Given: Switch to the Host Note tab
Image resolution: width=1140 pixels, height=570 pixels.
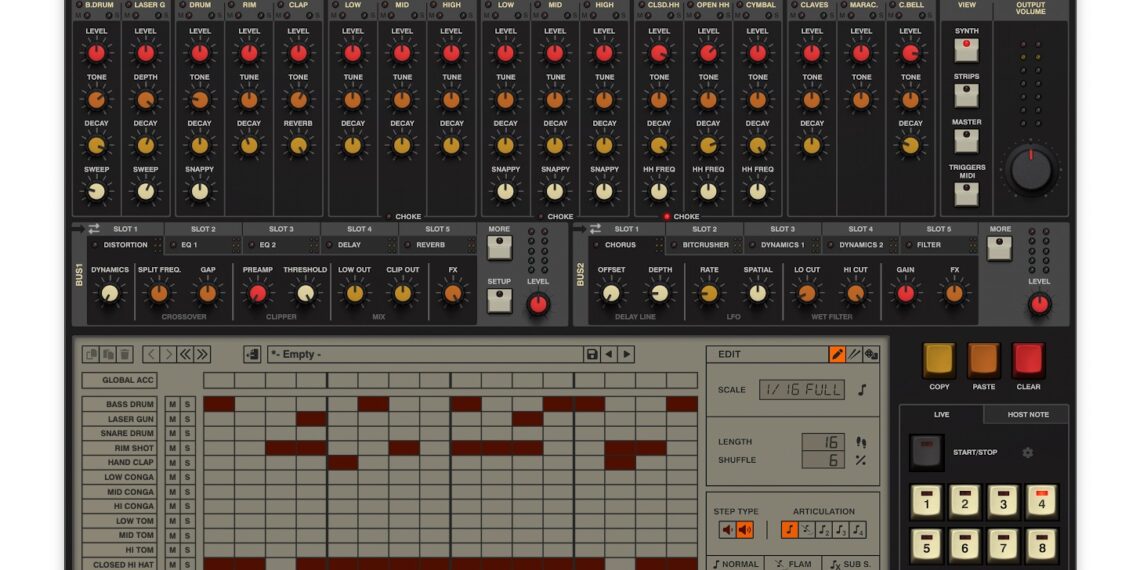Looking at the screenshot, I should click(1027, 414).
